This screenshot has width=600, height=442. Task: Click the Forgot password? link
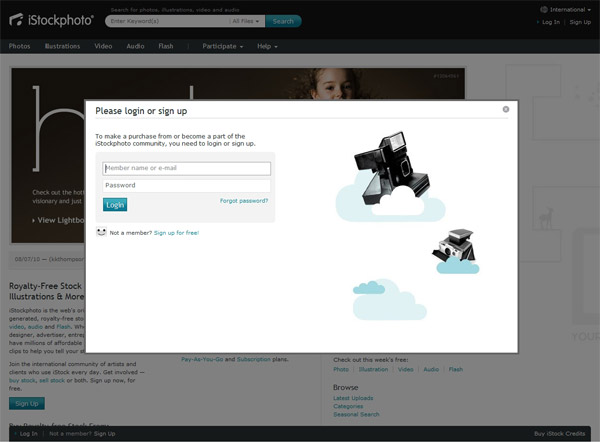[x=244, y=201]
